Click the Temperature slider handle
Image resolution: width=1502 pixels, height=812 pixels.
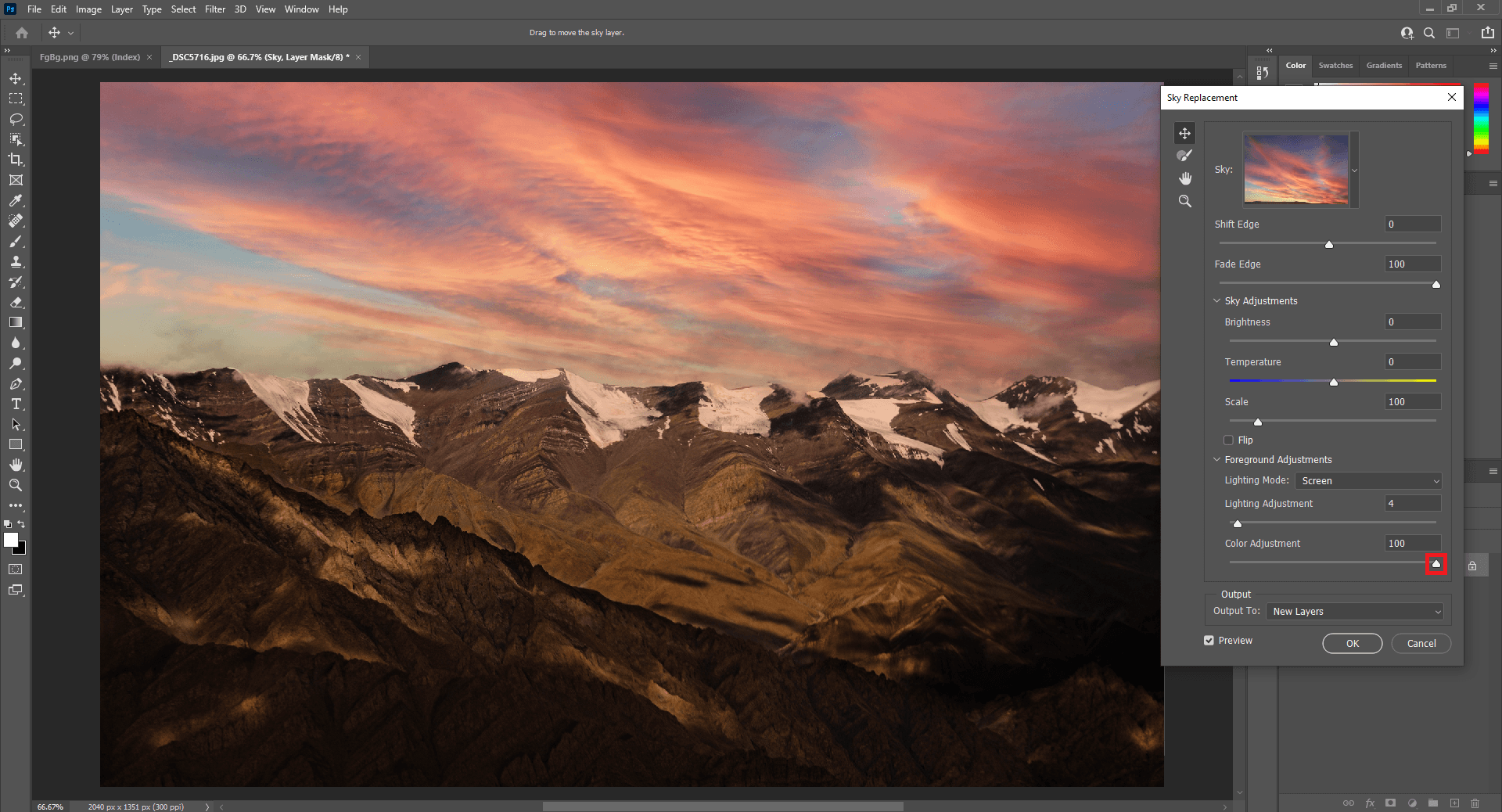pyautogui.click(x=1334, y=383)
